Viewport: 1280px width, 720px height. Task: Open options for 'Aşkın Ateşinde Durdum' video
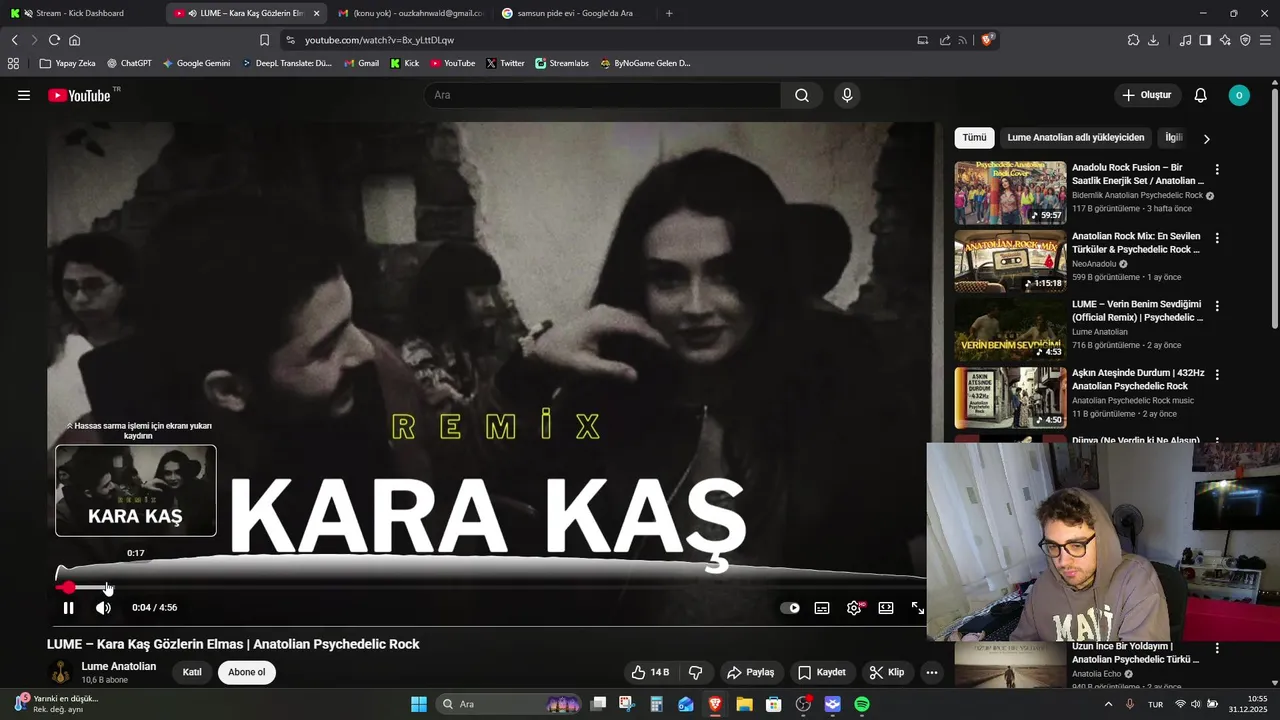(x=1217, y=374)
